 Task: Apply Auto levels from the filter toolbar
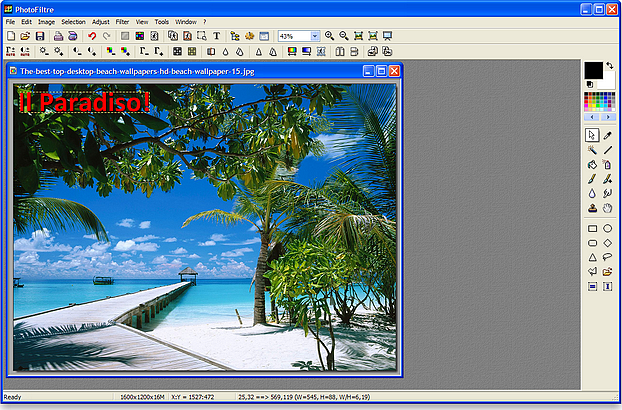pos(11,51)
